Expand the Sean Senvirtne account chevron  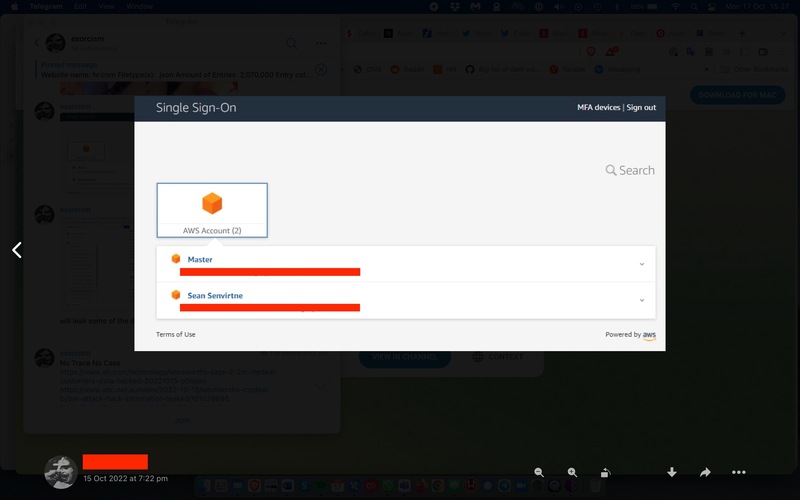tap(642, 301)
